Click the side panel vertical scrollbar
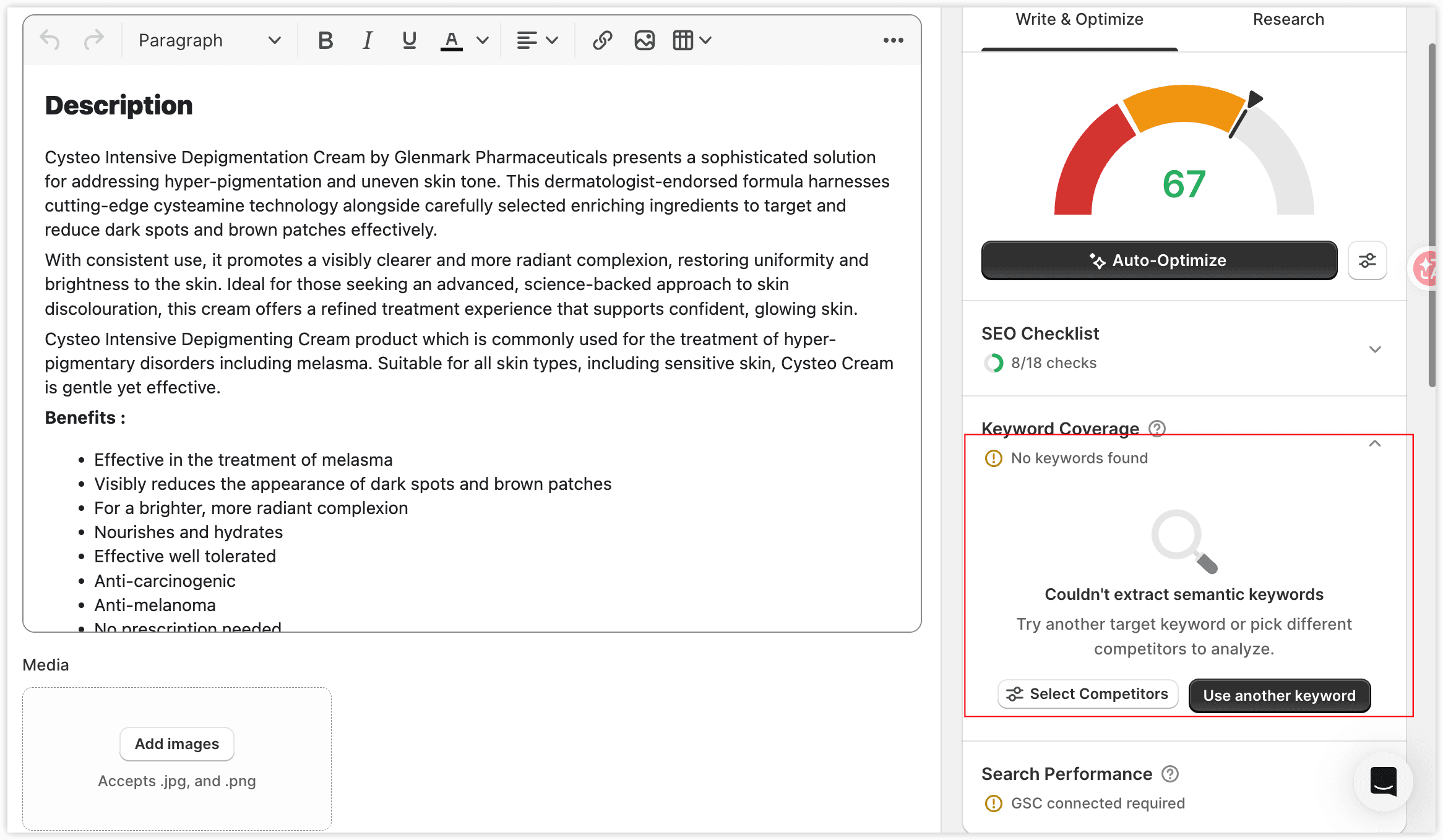1443x840 pixels. 1431,215
